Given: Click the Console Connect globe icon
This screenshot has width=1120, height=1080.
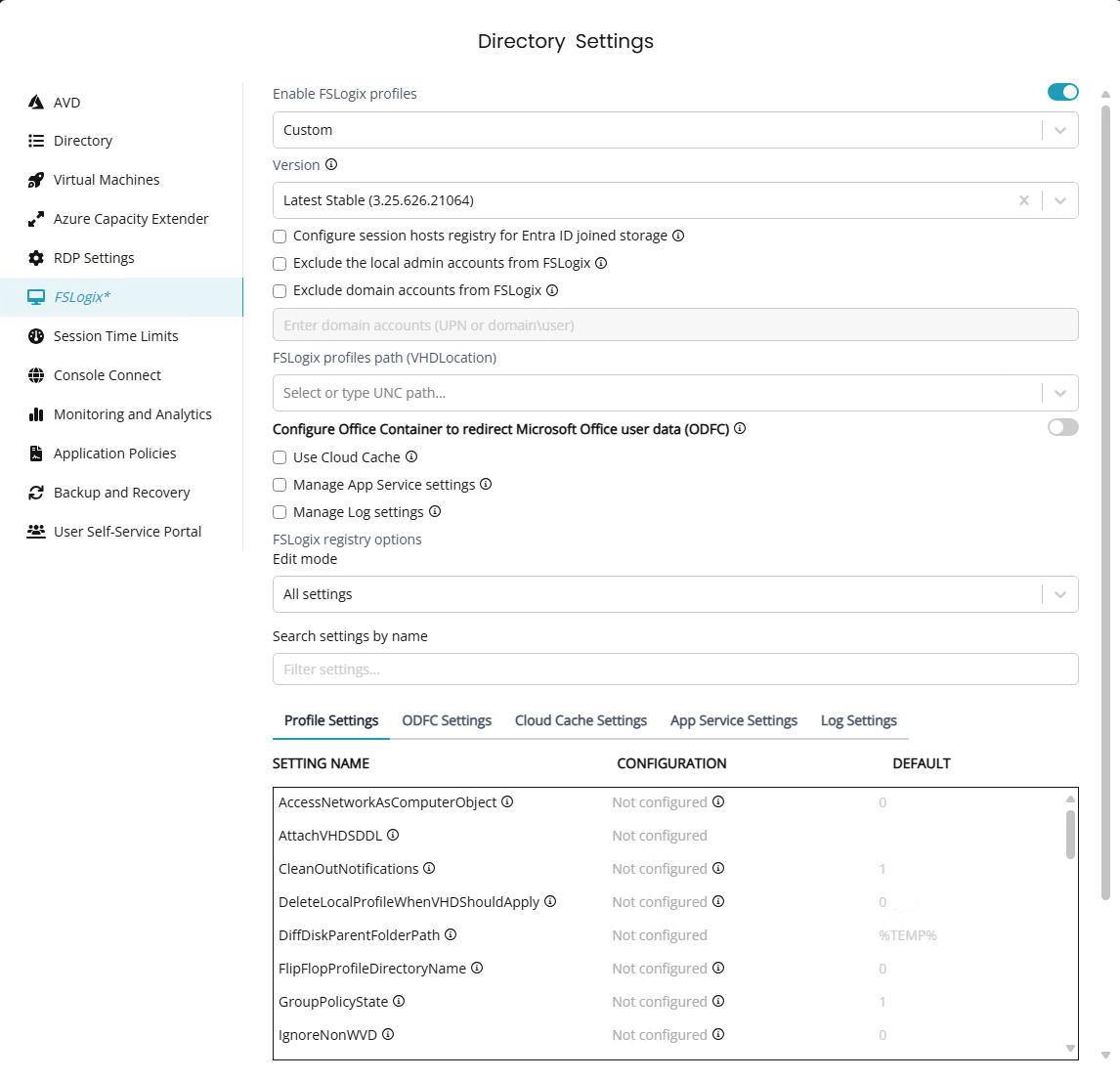Looking at the screenshot, I should coord(36,375).
